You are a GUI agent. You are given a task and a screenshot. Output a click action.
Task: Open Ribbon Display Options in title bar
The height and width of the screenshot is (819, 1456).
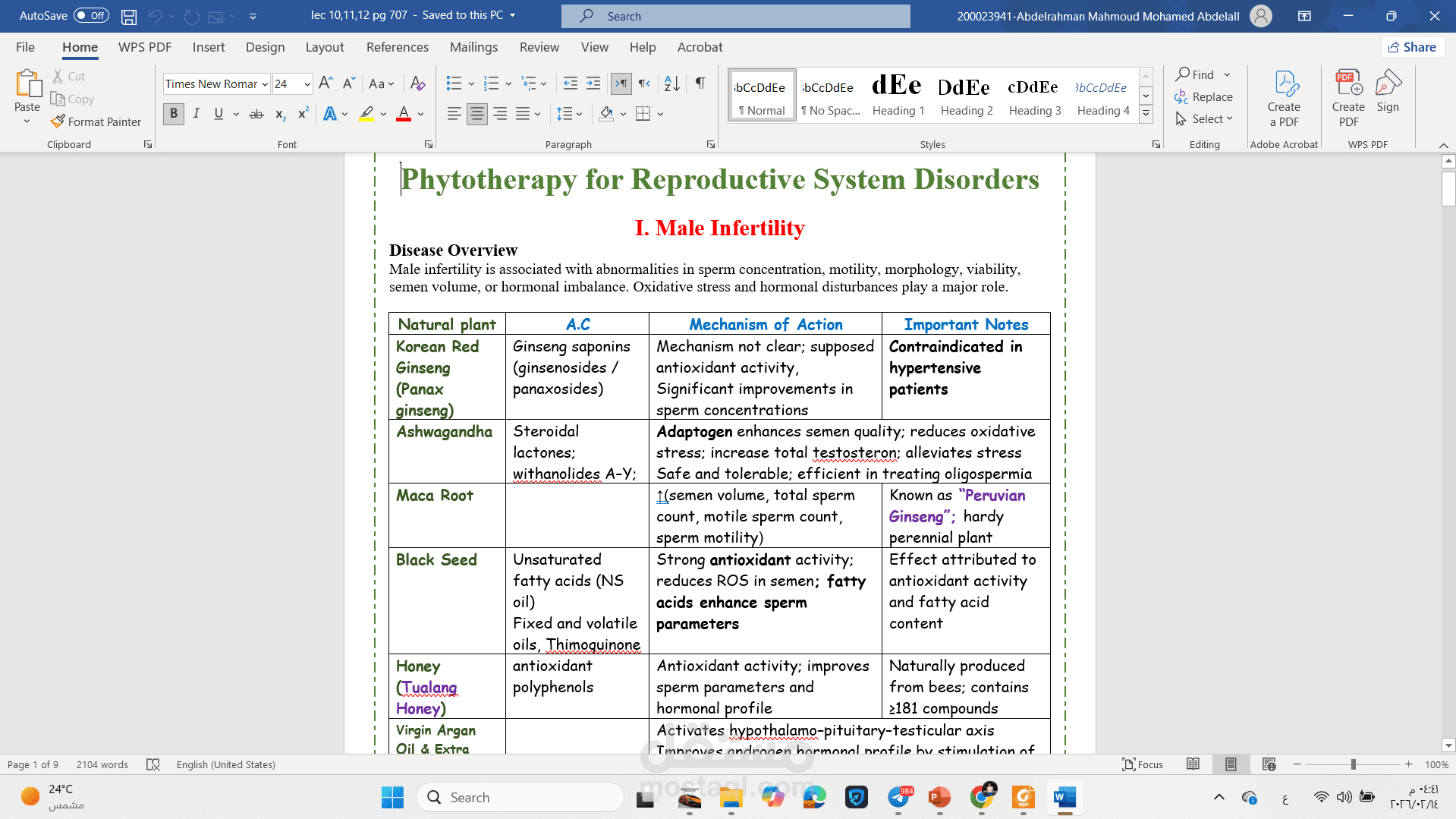pos(1305,16)
